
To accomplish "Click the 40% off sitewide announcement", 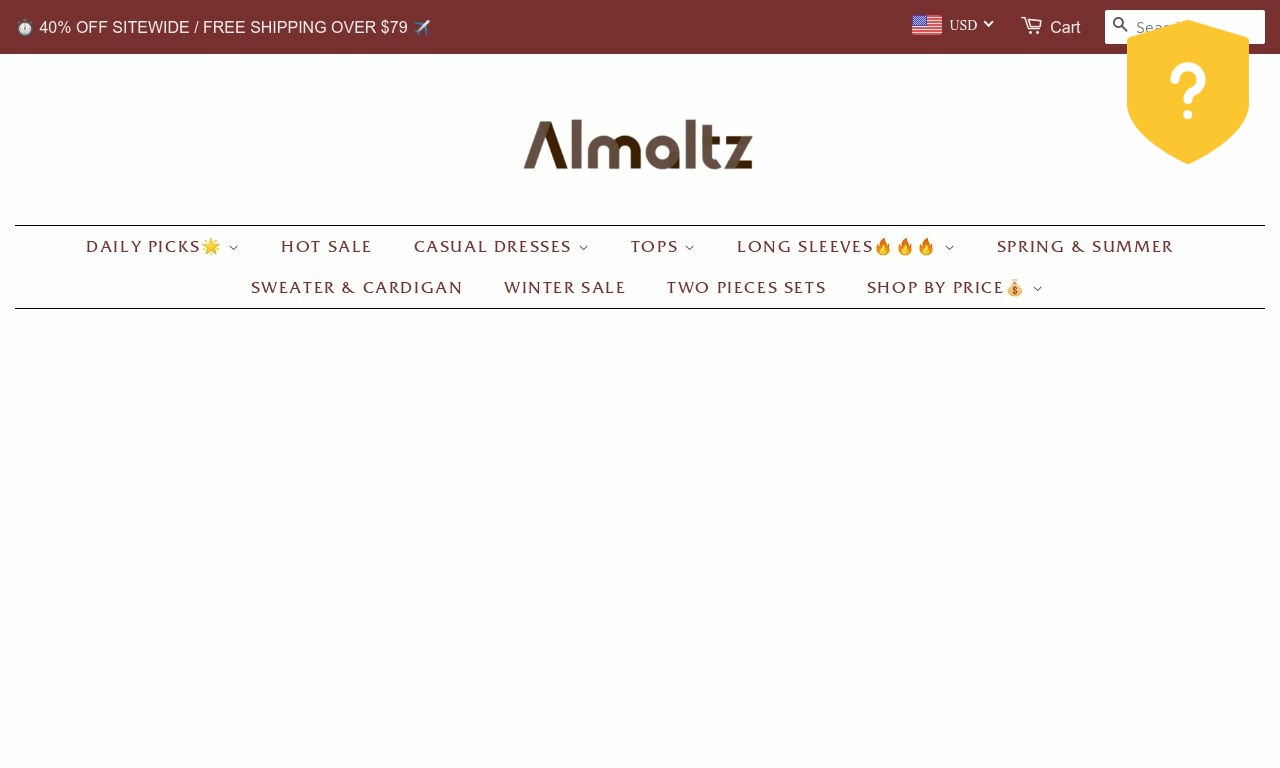I will tap(223, 28).
